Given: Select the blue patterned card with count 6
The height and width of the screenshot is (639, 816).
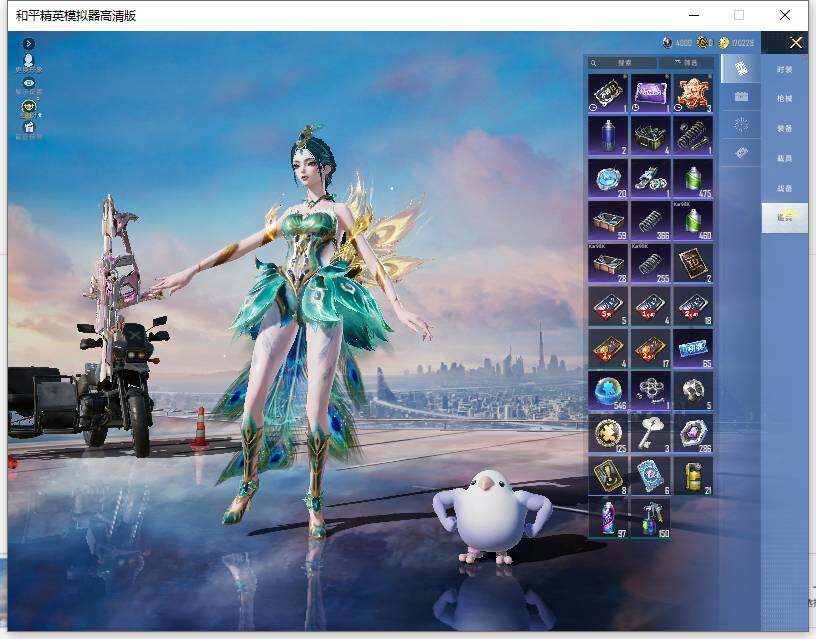Looking at the screenshot, I should pos(651,476).
